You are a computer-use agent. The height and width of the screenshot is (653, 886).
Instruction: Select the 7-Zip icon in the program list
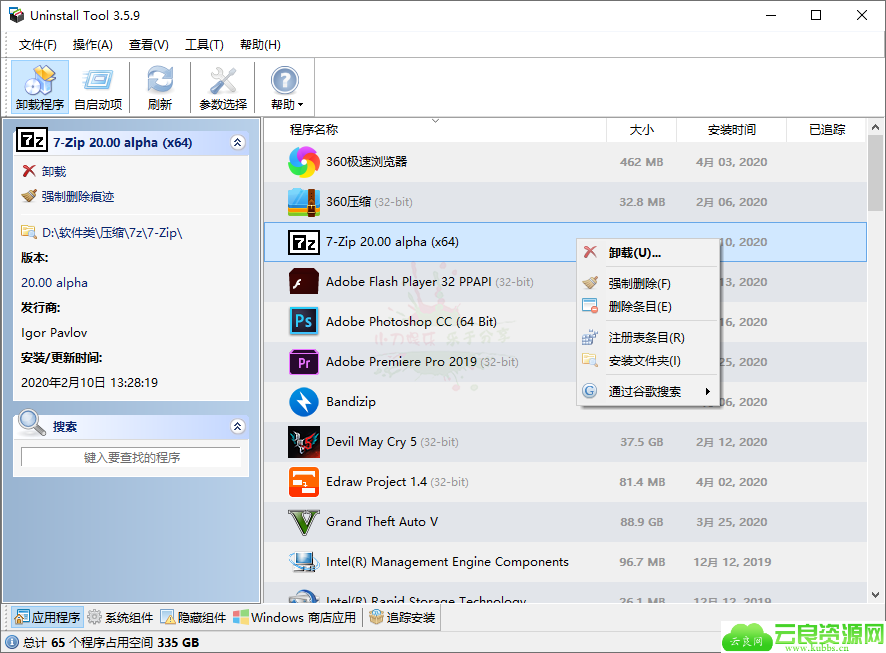304,242
